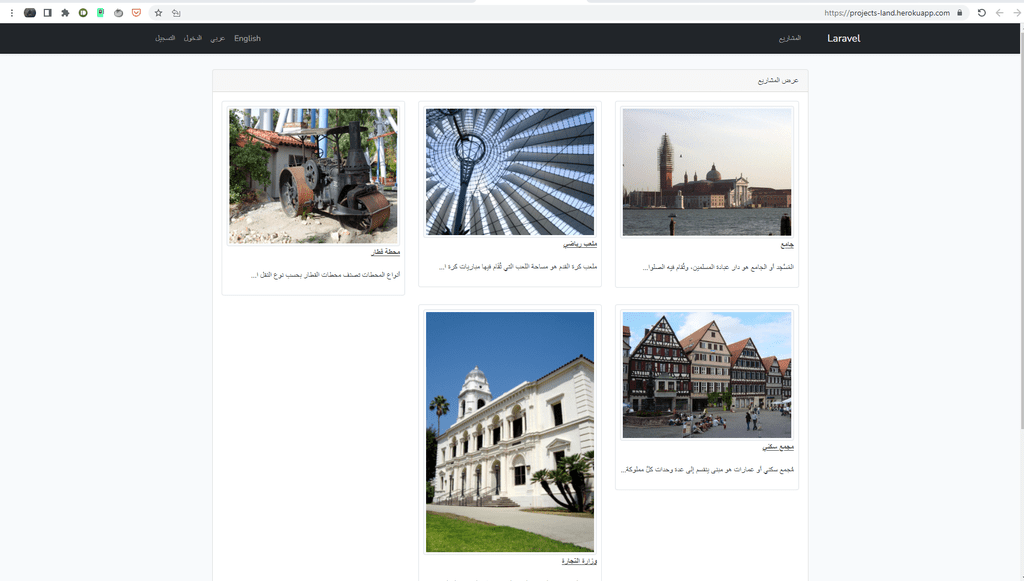
Task: Click the share page icon
Action: (176, 12)
